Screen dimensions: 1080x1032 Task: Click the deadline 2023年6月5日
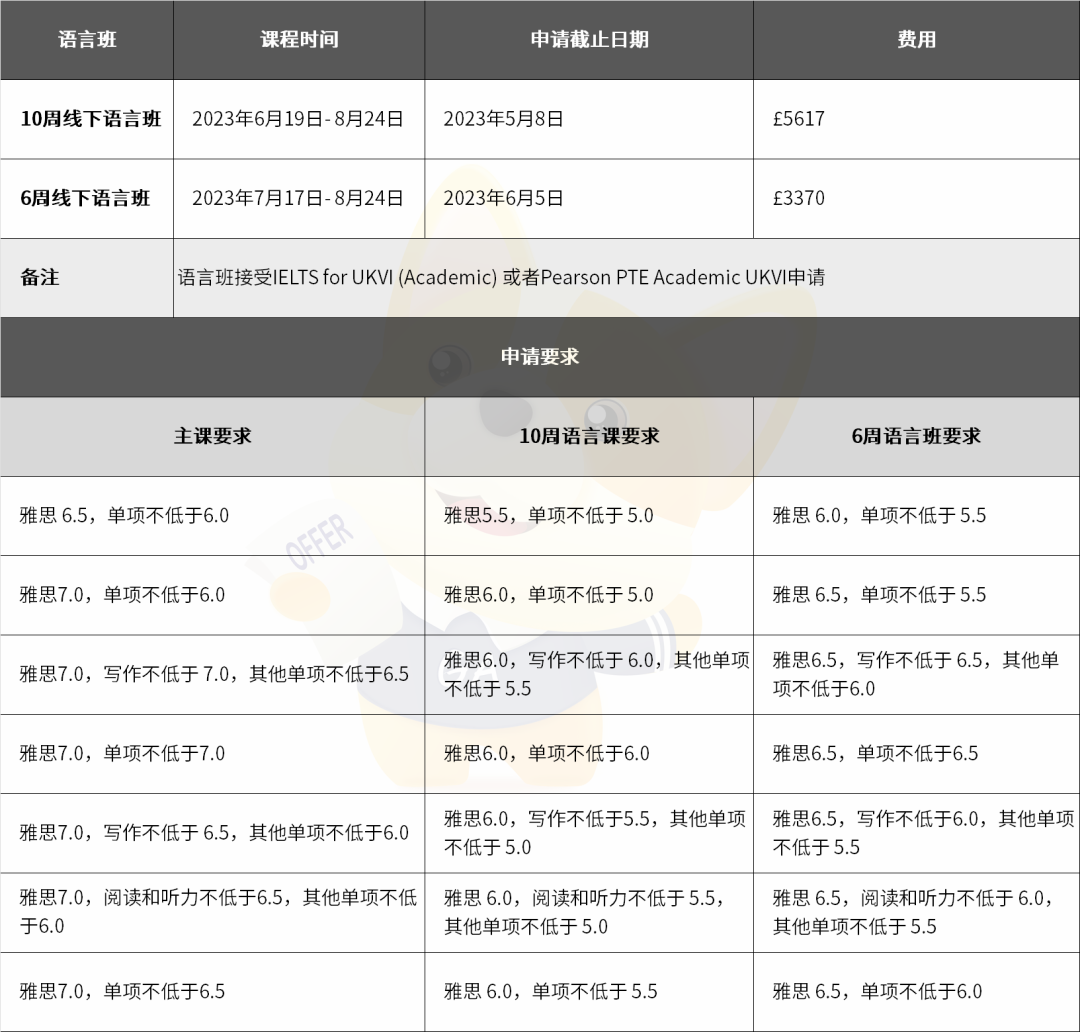point(503,198)
